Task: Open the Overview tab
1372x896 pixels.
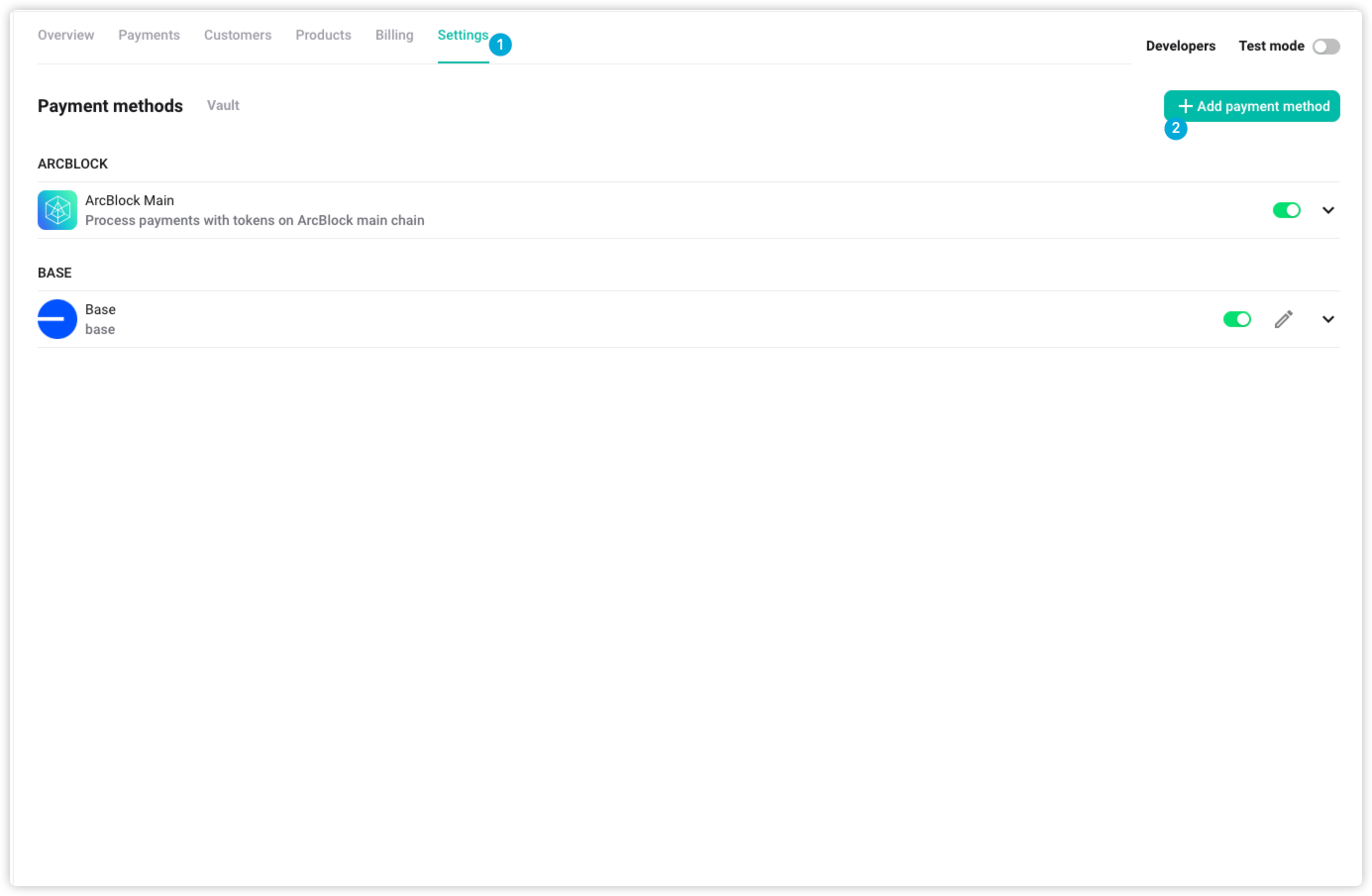Action: (65, 35)
